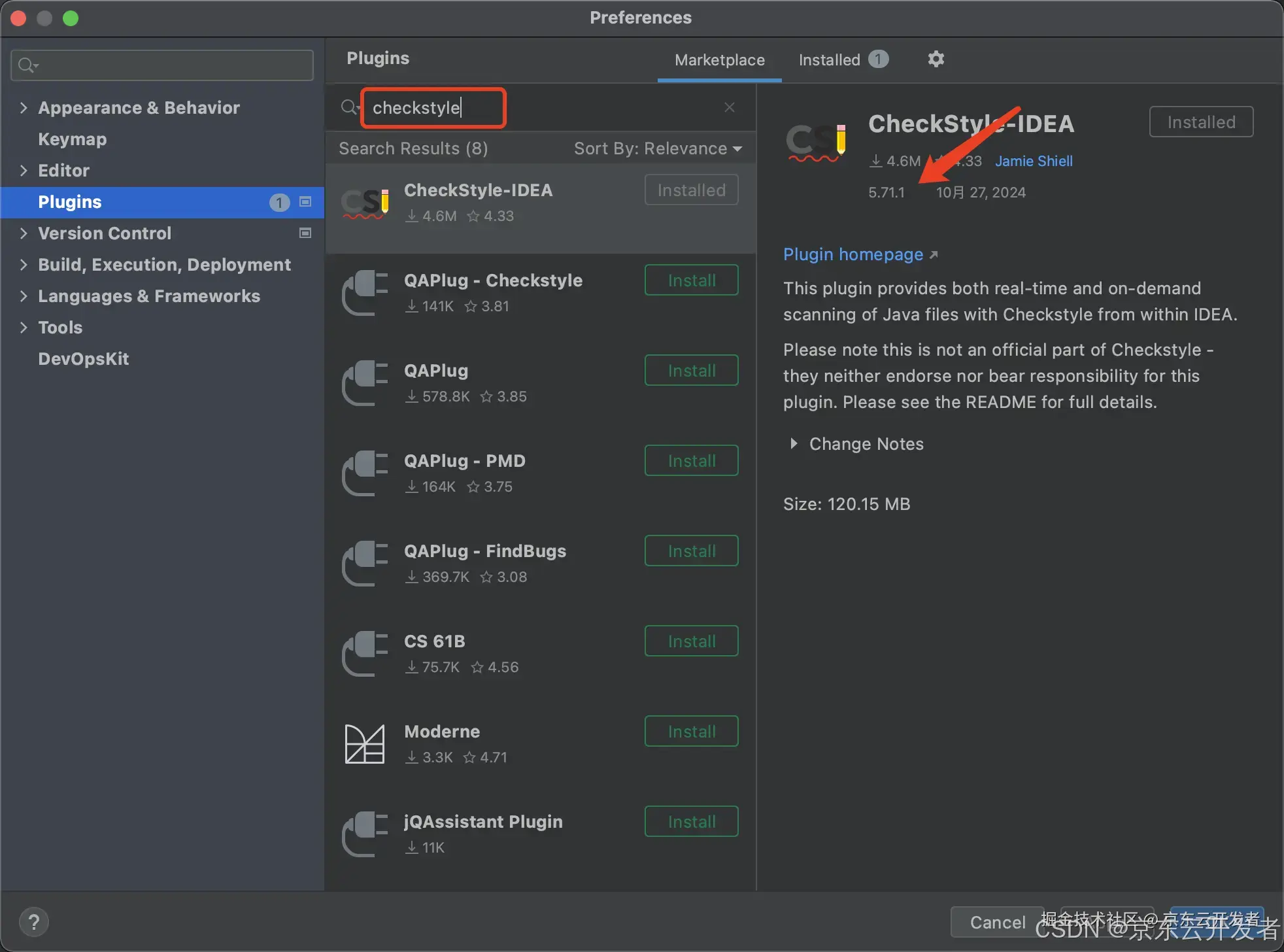Click the CS 61B plugin icon
Screen dimensions: 1284x952
(365, 654)
